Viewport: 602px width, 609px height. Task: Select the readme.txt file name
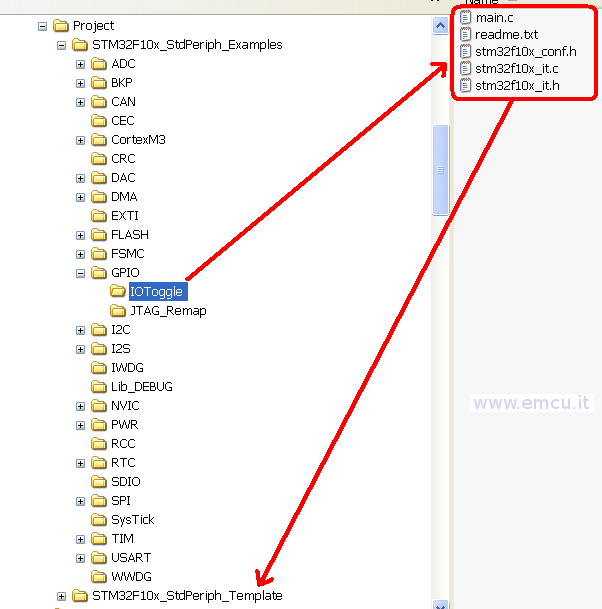point(506,35)
